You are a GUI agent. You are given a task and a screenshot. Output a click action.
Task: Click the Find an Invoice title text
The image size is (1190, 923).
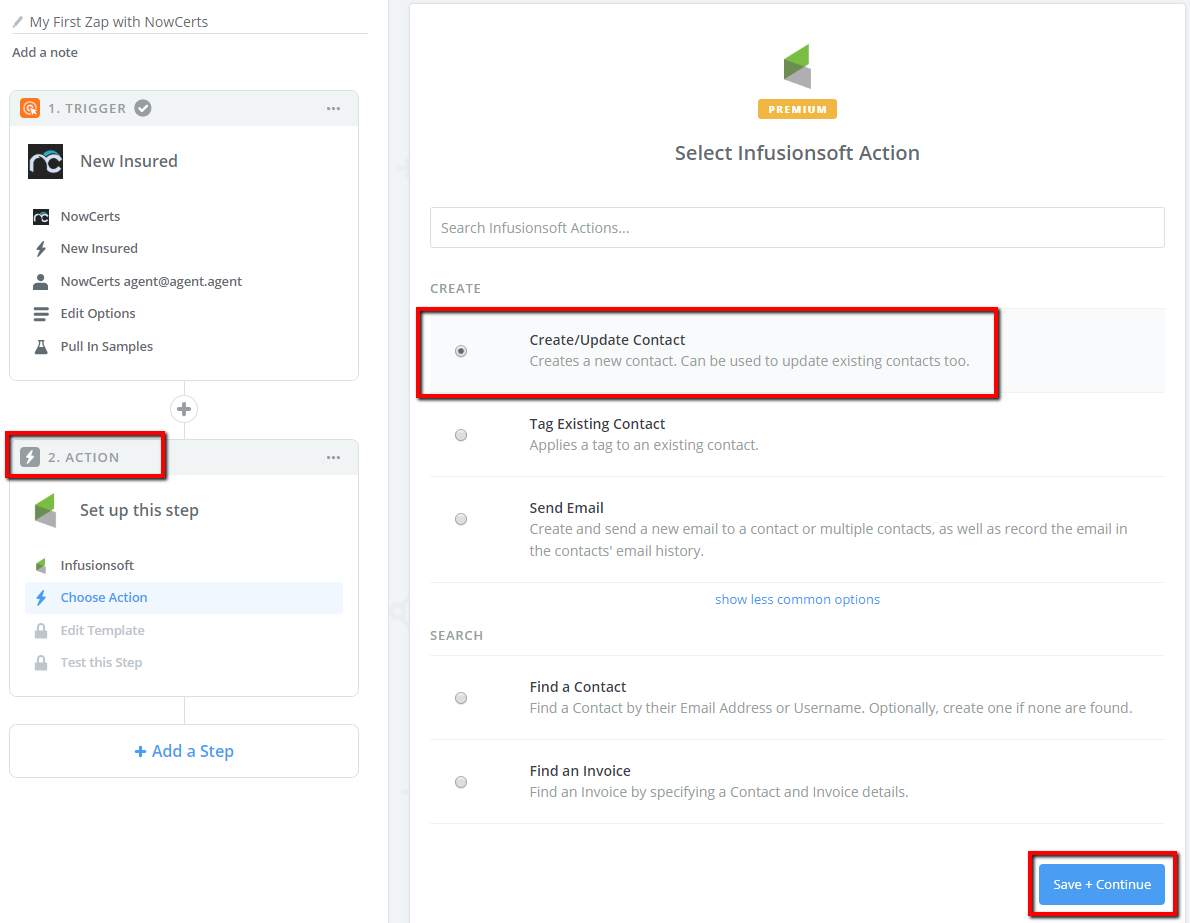pyautogui.click(x=580, y=771)
